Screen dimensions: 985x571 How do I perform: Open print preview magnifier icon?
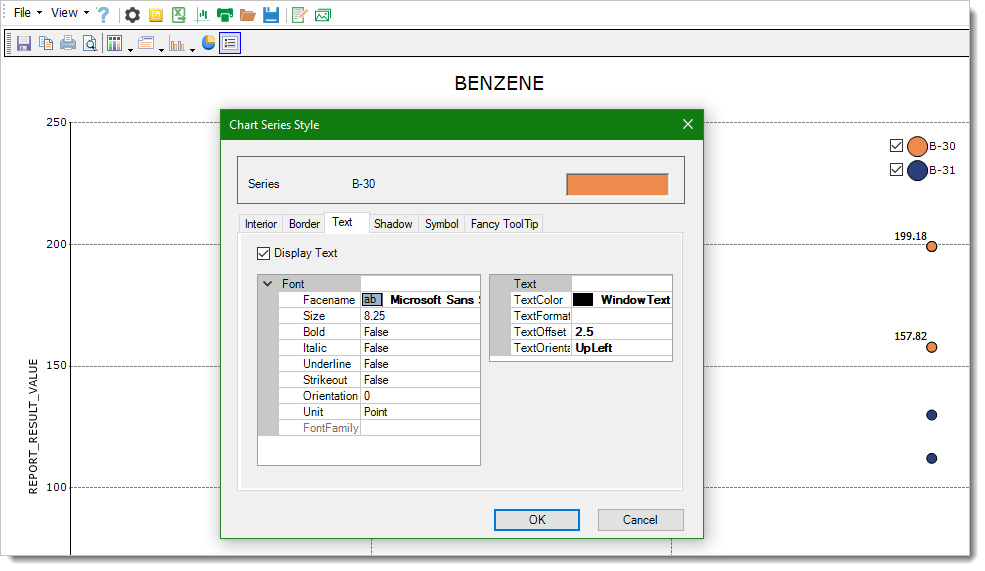90,43
